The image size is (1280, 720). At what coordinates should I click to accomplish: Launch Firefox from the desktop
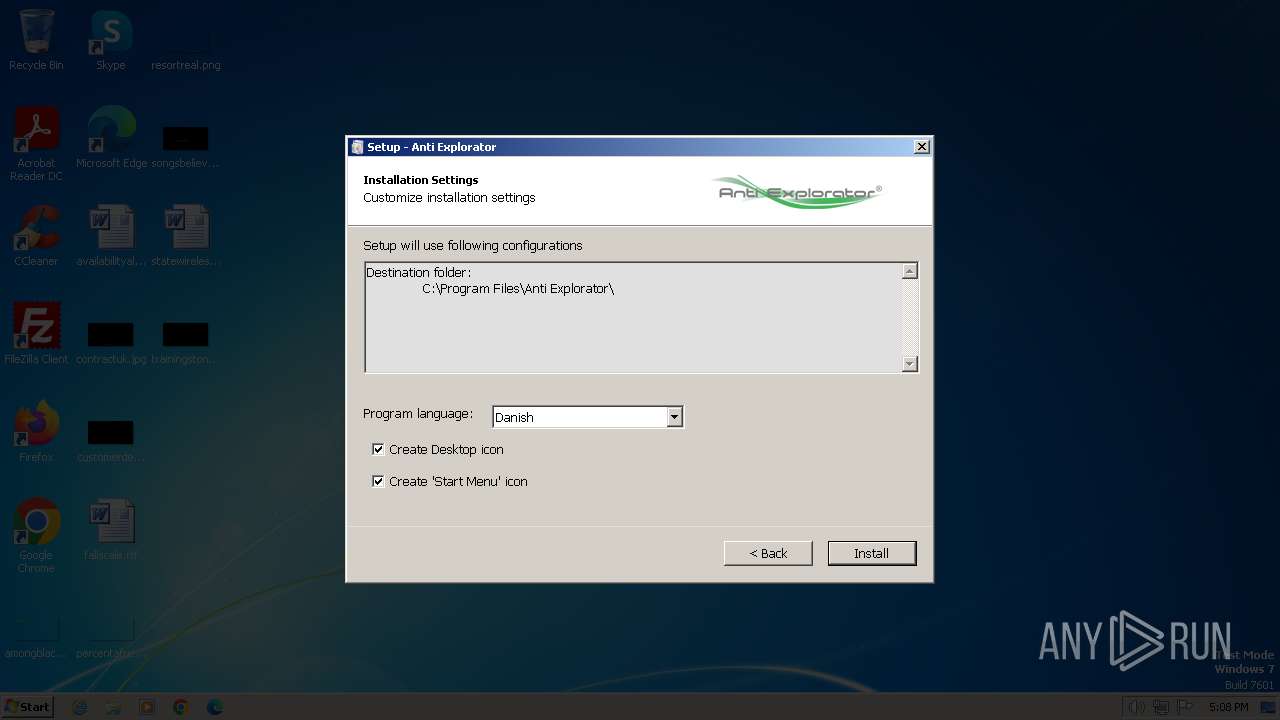tap(36, 432)
